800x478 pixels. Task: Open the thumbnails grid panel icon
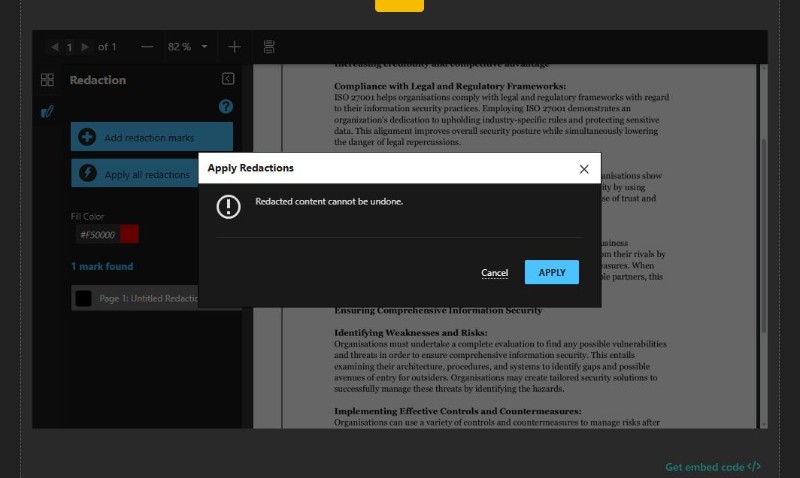point(47,79)
